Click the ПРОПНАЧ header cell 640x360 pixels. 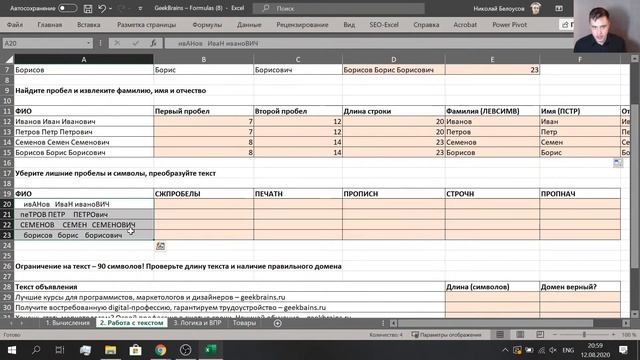point(580,194)
